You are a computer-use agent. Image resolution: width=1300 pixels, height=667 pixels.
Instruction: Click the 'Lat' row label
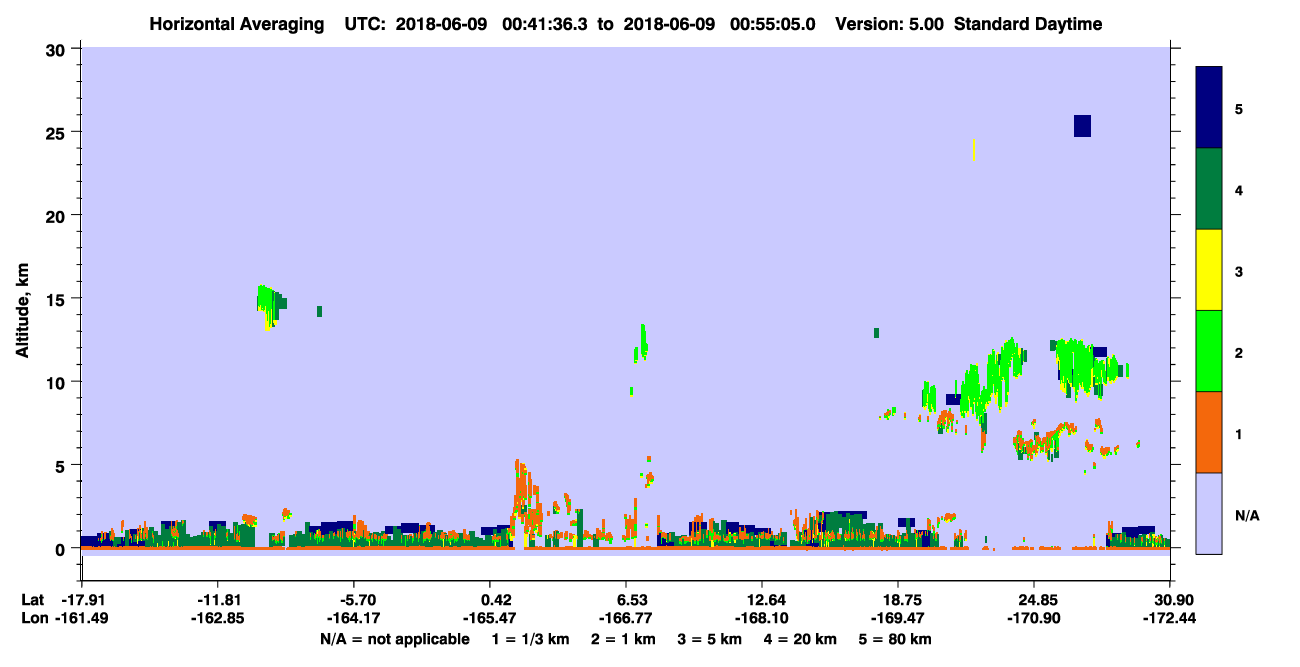32,600
